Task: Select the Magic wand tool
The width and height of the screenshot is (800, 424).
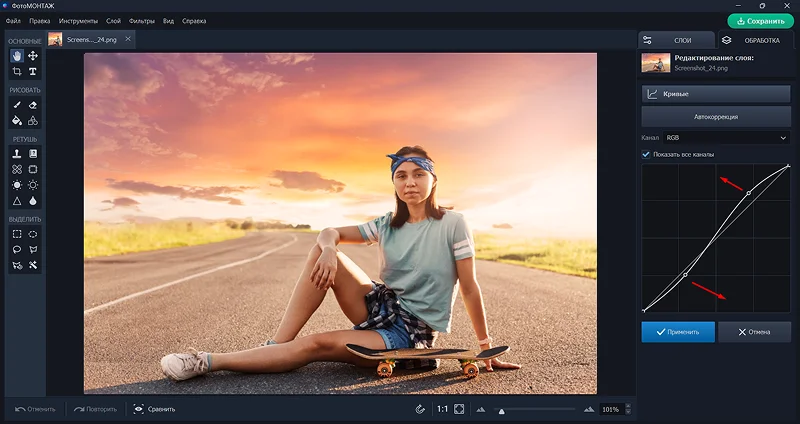Action: (33, 265)
